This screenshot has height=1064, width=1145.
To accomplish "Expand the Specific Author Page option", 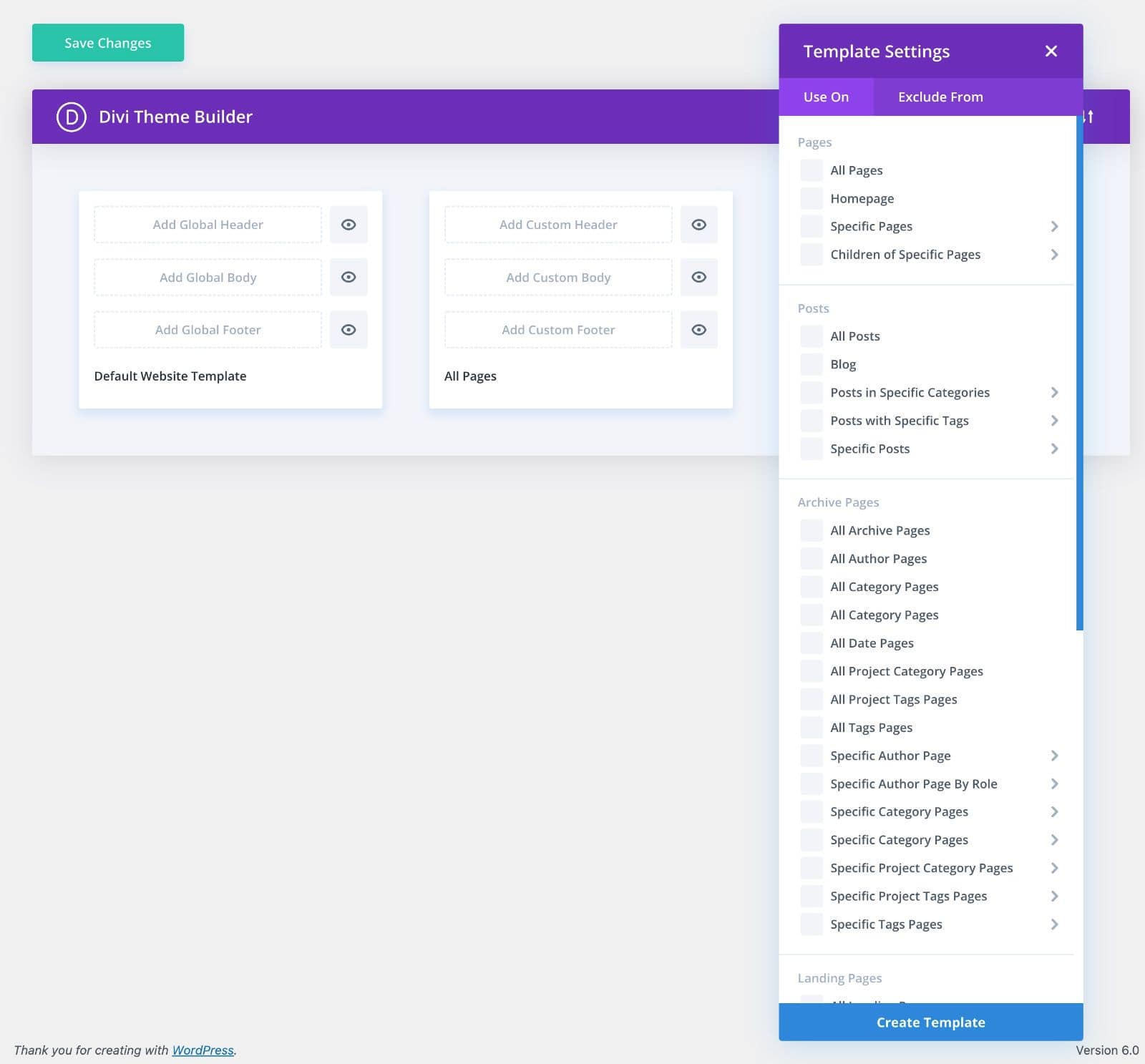I will [x=1054, y=755].
